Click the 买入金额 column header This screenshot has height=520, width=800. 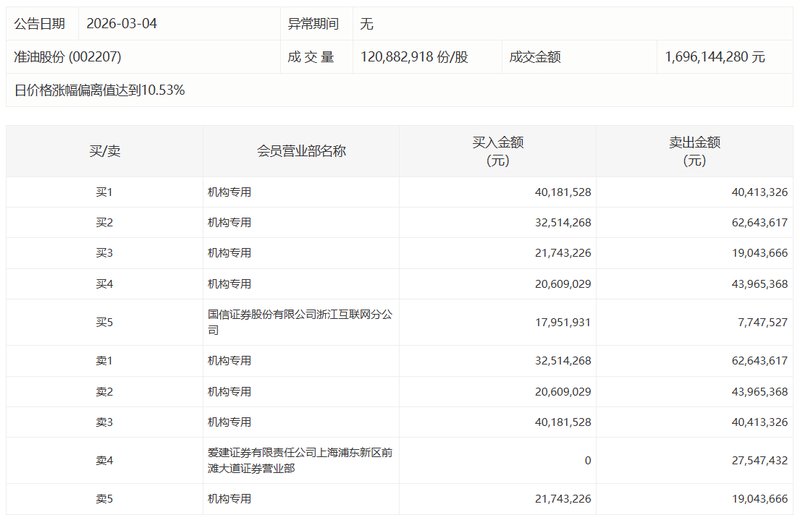coord(497,151)
